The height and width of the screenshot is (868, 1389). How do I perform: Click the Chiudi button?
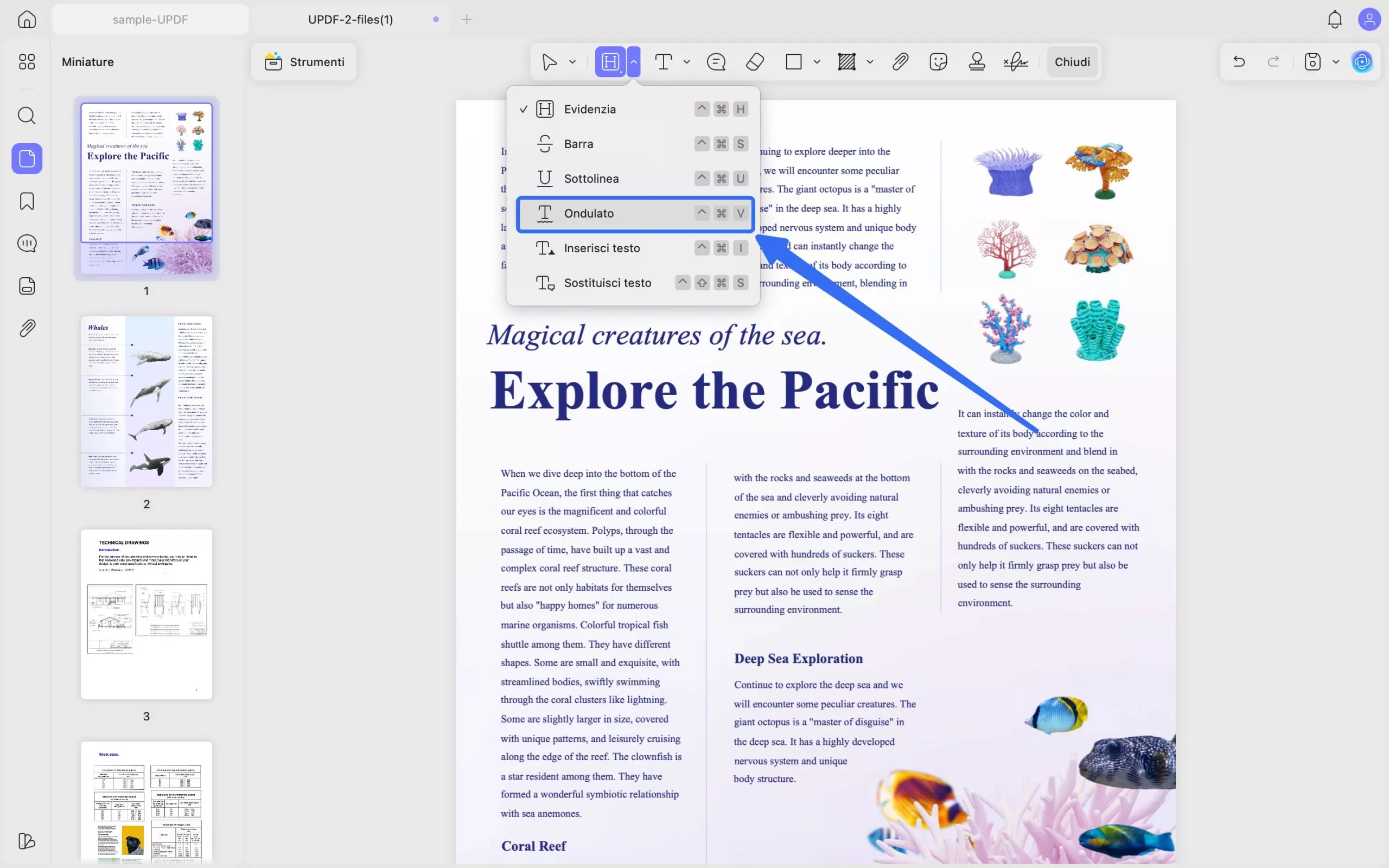coord(1072,61)
